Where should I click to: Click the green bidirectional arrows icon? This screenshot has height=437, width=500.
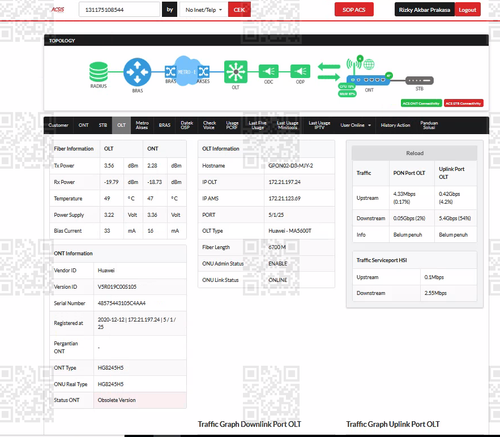329,72
